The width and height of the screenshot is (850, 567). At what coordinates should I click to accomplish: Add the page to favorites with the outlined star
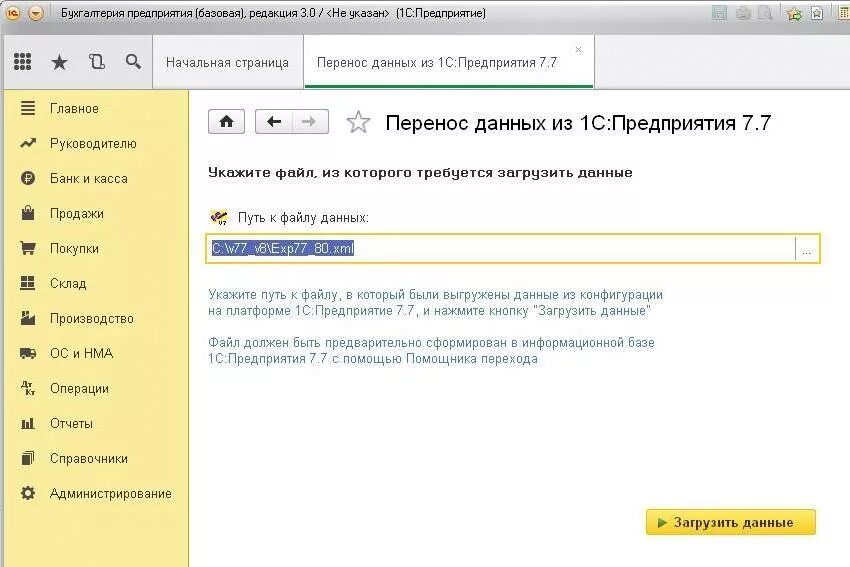point(358,122)
